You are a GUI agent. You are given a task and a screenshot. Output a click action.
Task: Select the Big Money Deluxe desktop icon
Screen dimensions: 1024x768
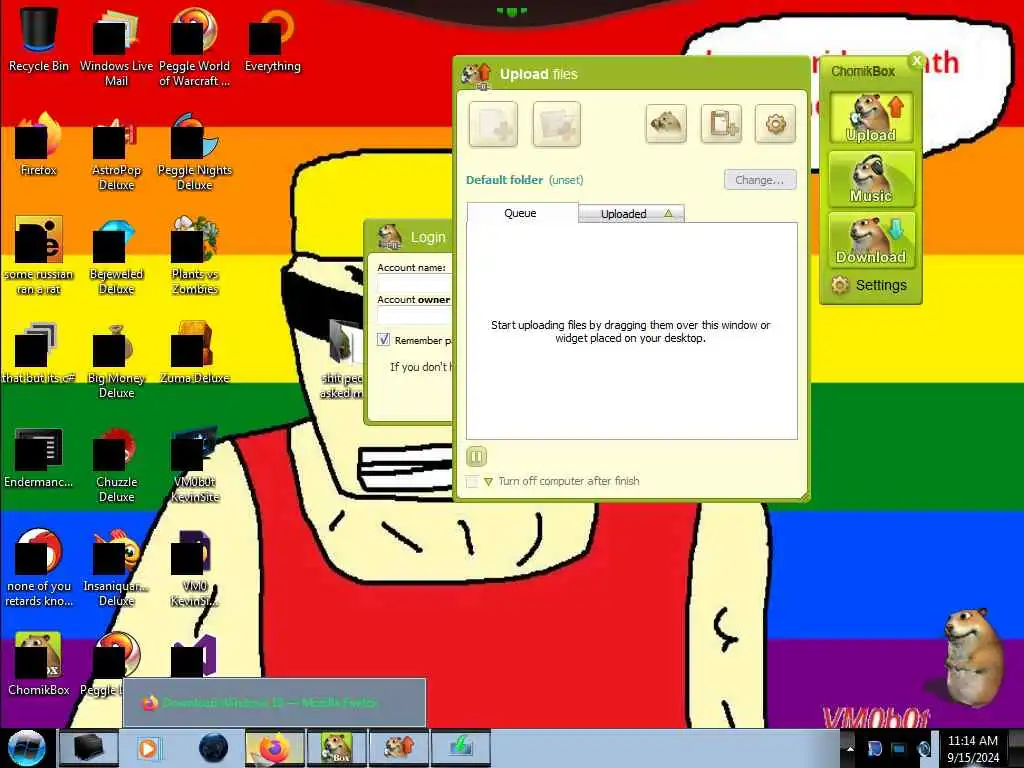coord(116,359)
